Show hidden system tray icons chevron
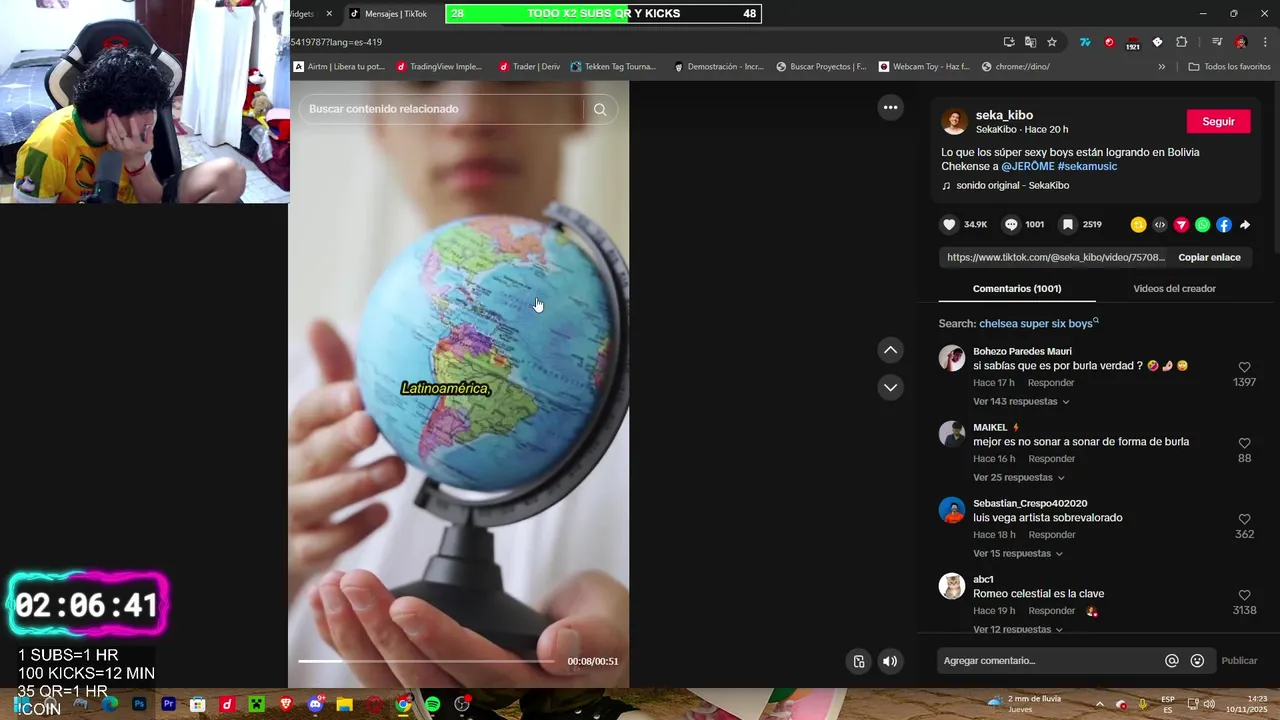The image size is (1280, 720). pyautogui.click(x=1099, y=705)
